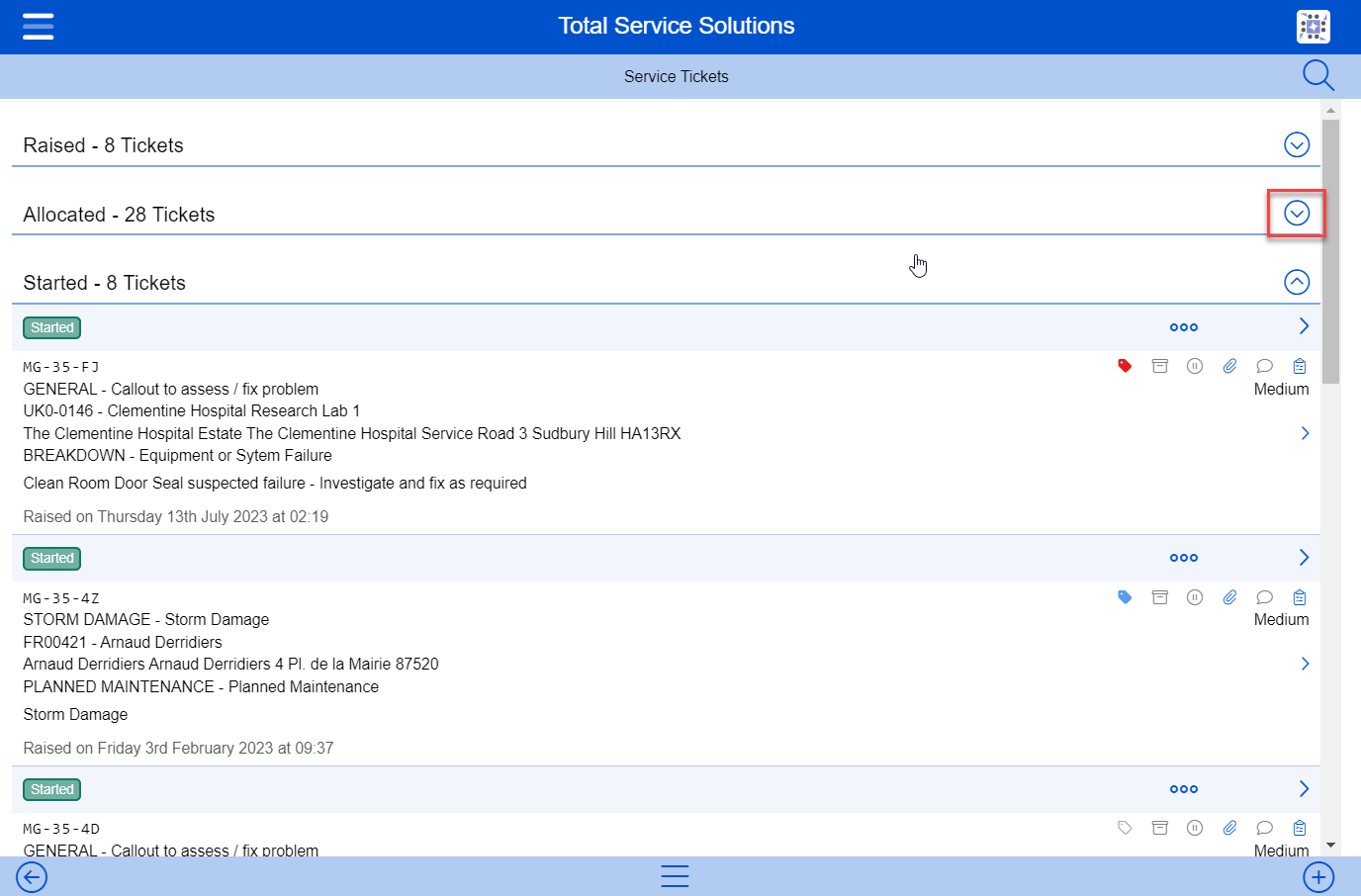Click pause icon on ticket MG-35-FJ

(1195, 366)
